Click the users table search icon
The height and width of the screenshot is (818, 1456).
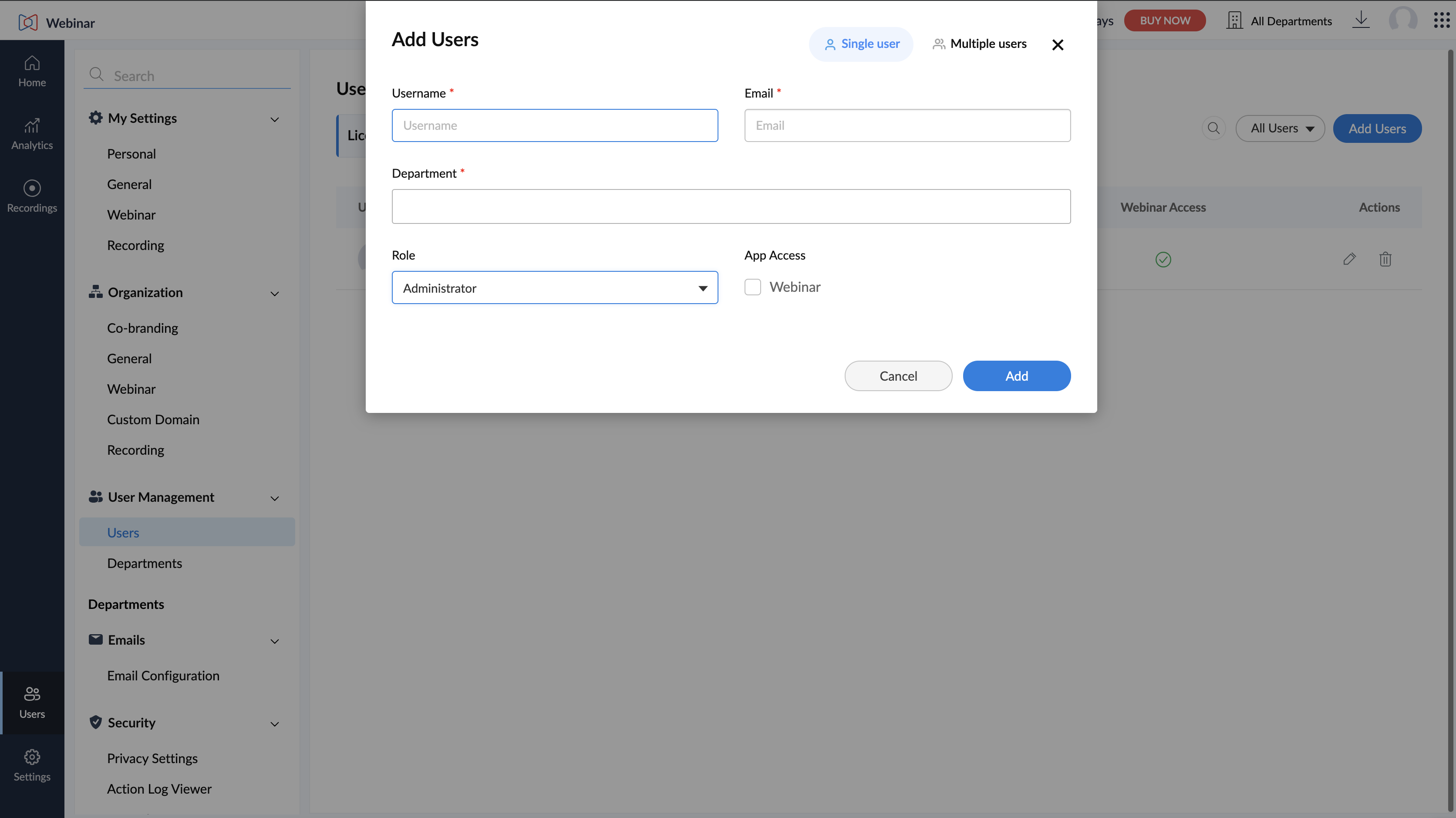[1213, 128]
